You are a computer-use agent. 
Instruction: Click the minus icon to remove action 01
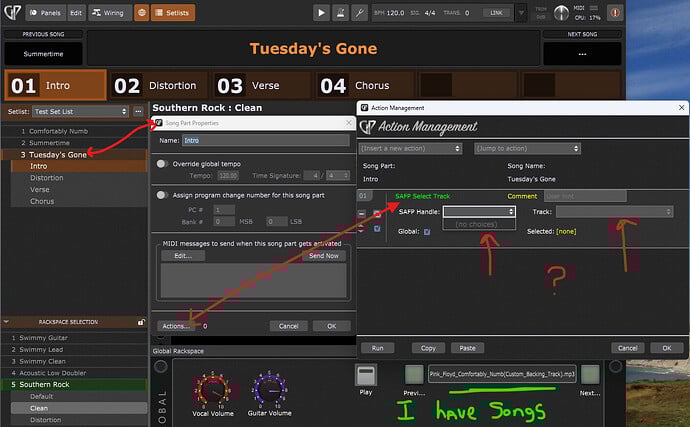coord(363,214)
